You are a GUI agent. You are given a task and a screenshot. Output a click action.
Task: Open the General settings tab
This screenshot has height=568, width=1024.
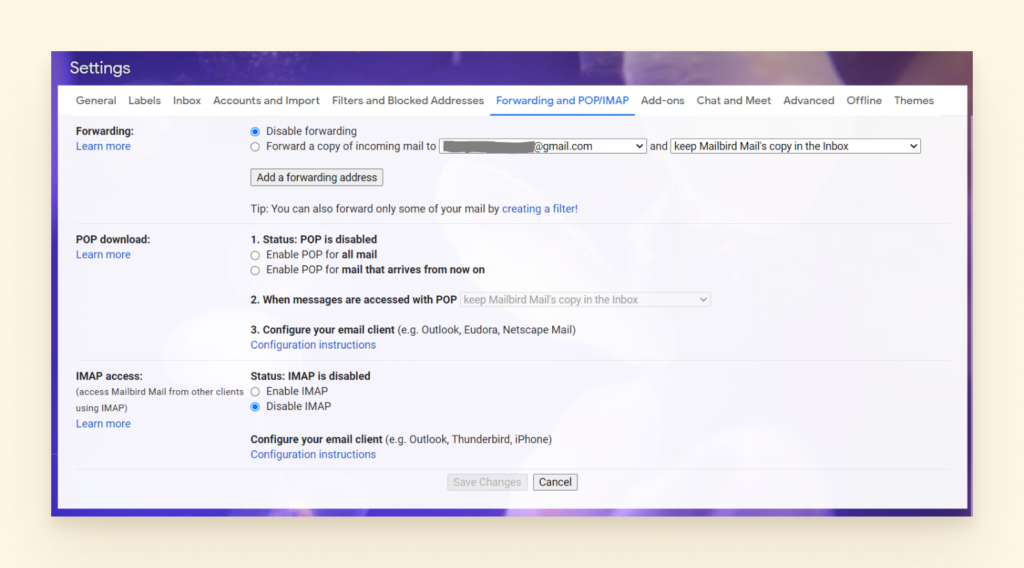[x=96, y=101]
